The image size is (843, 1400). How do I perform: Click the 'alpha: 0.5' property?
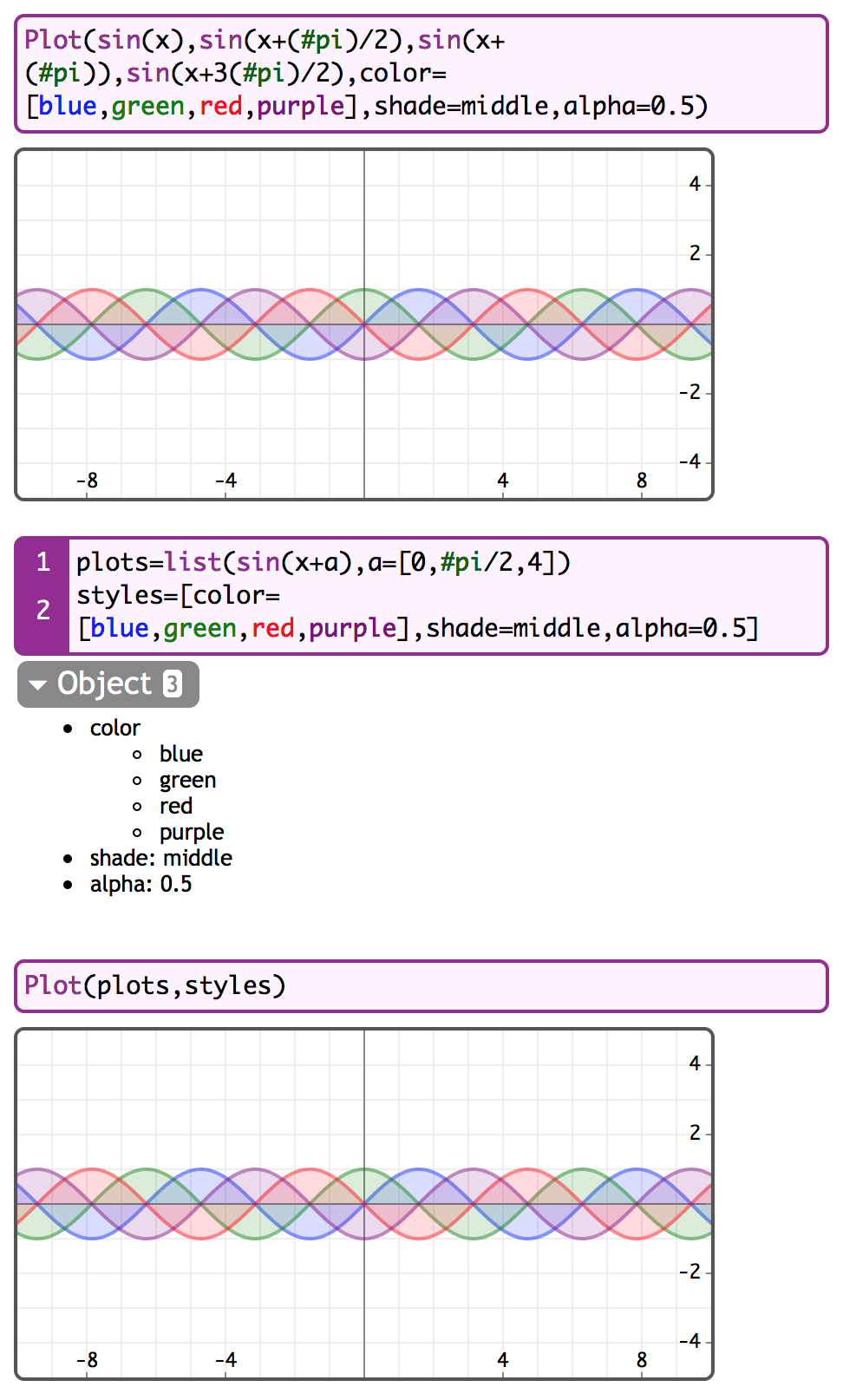pyautogui.click(x=140, y=884)
